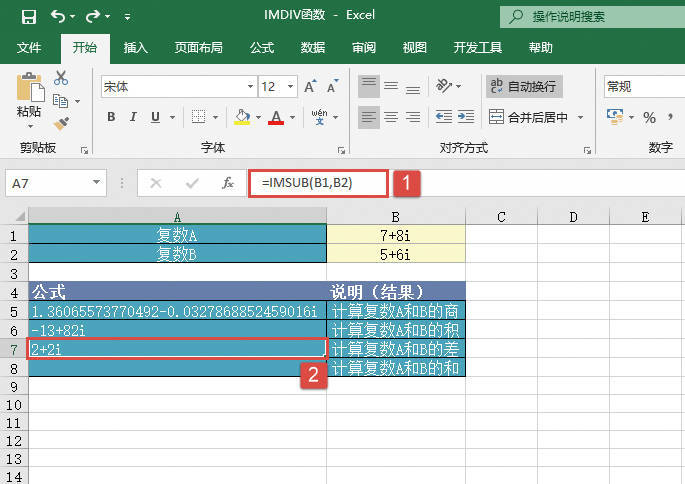Image resolution: width=685 pixels, height=484 pixels.
Task: Click the 合并后居中 merge button
Action: (536, 118)
